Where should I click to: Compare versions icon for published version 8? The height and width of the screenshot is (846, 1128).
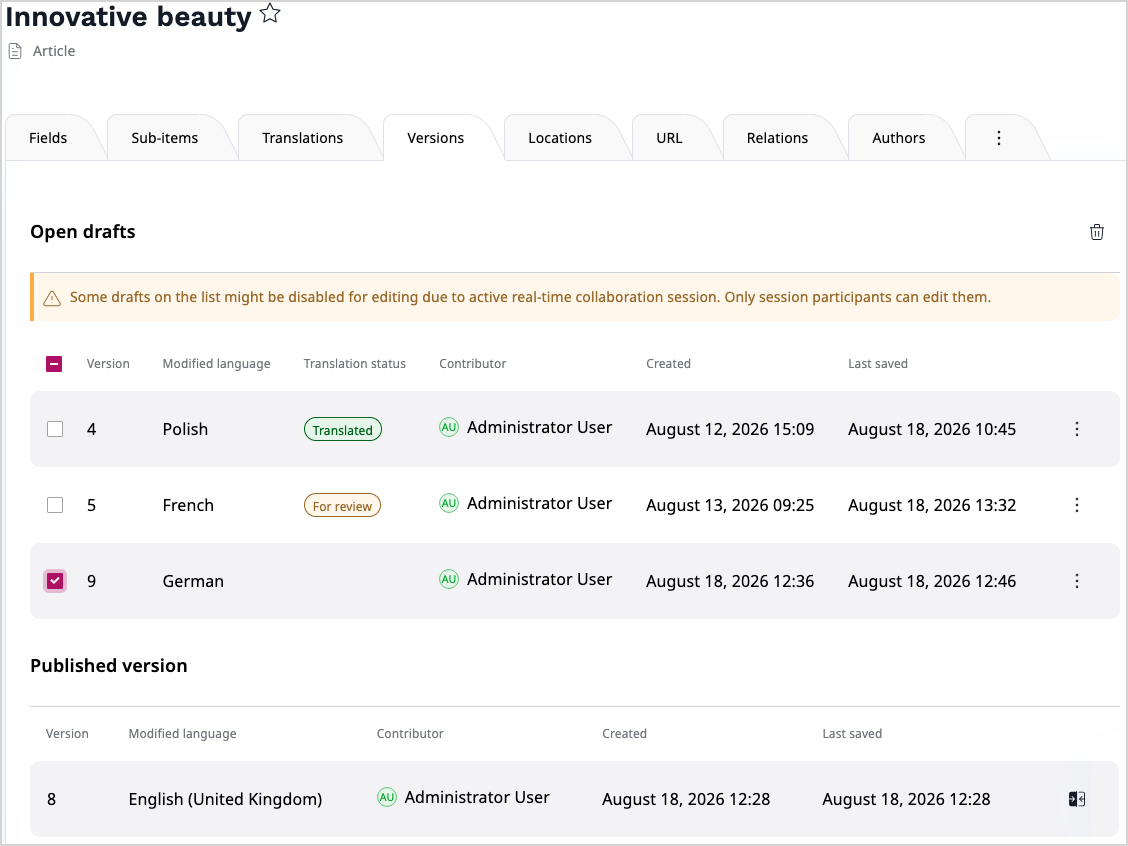click(1076, 799)
